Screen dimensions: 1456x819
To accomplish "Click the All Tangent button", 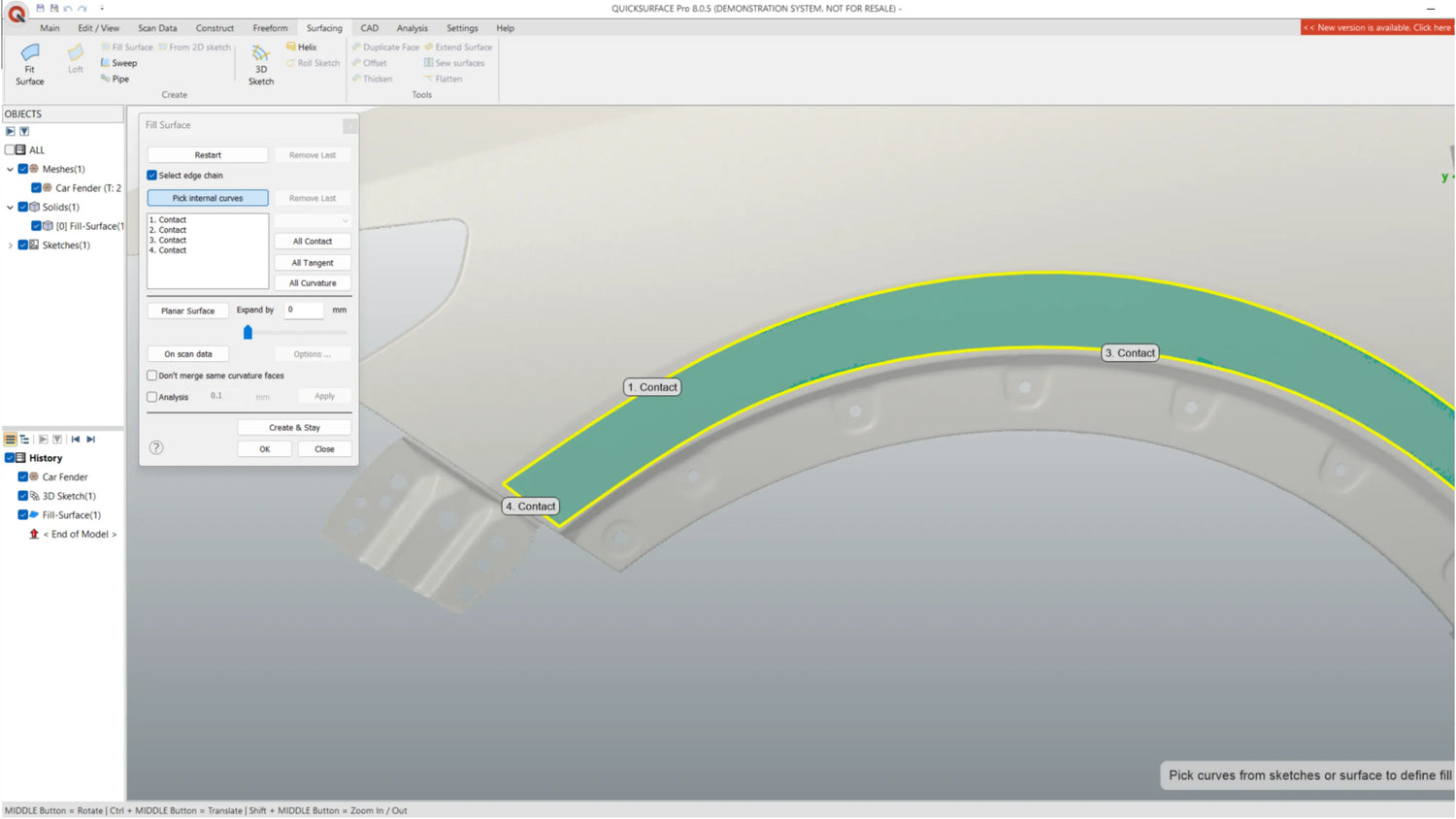I will 313,263.
